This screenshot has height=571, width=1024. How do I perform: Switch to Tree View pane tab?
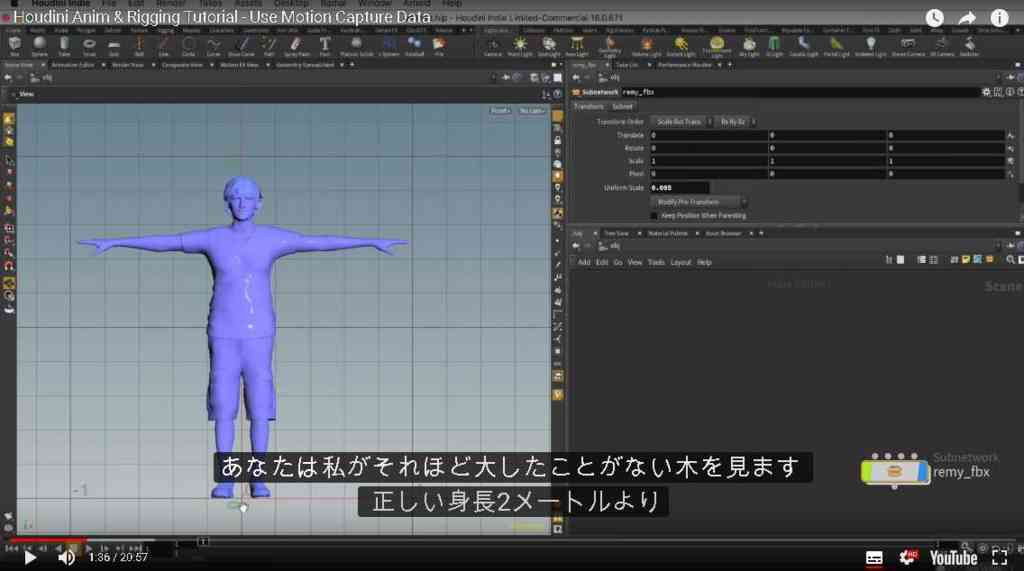pyautogui.click(x=616, y=233)
